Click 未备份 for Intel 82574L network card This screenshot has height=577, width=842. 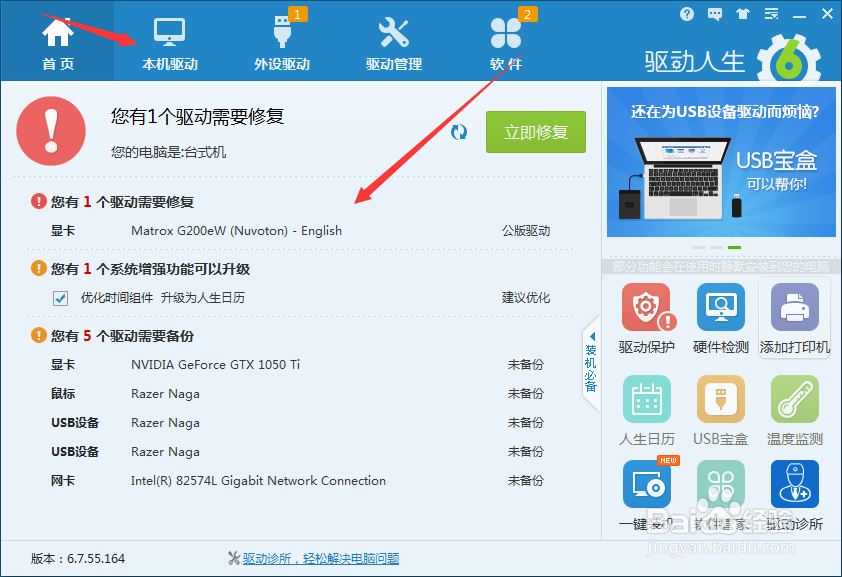pos(526,481)
